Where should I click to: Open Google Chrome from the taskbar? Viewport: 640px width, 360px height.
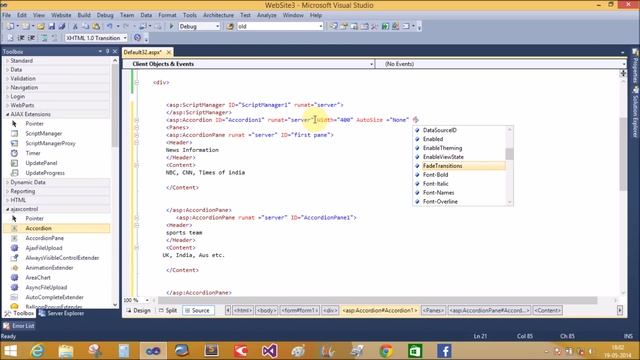[386, 351]
